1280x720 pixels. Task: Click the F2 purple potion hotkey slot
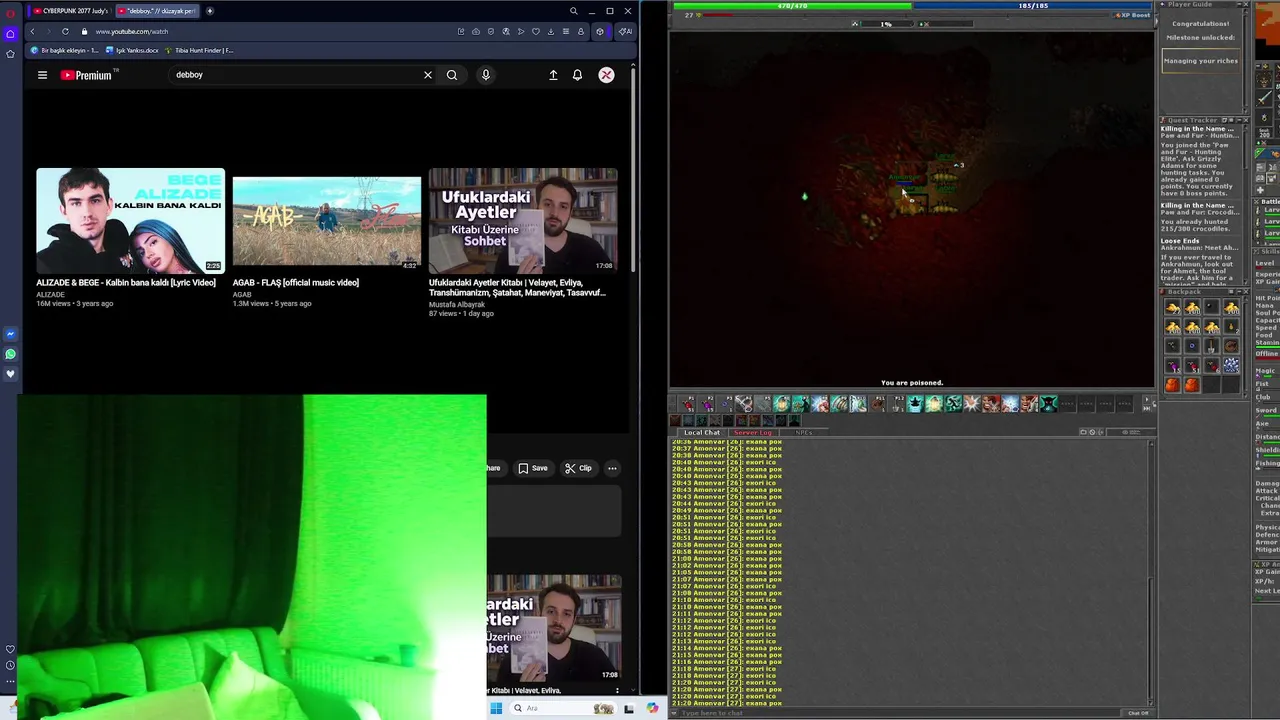708,404
